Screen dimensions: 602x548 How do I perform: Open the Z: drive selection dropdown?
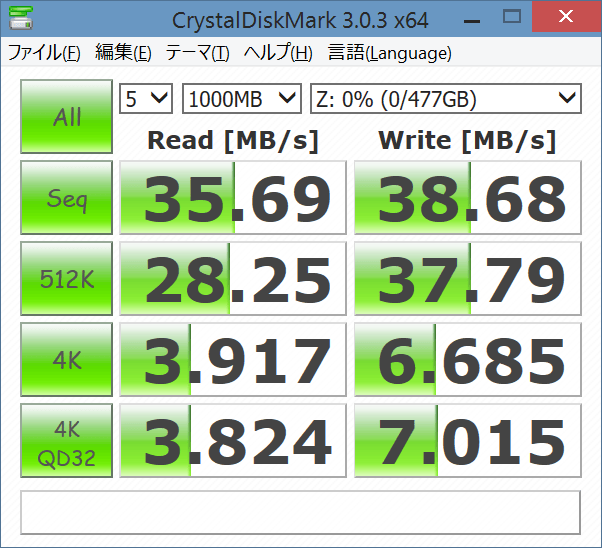click(x=445, y=98)
